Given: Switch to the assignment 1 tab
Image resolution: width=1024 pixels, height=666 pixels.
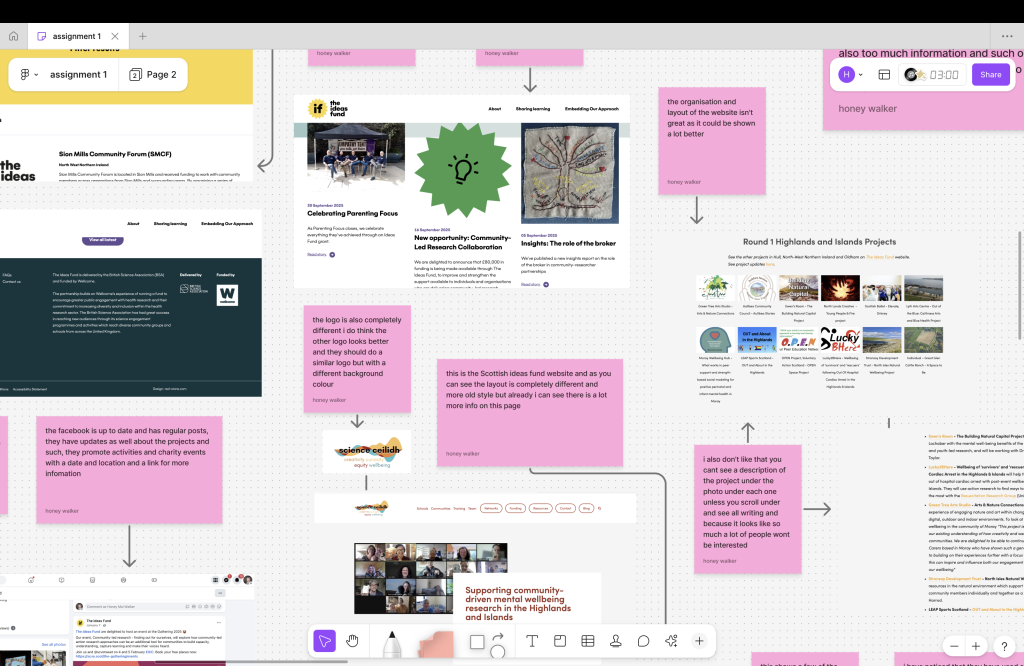Looking at the screenshot, I should tap(75, 36).
